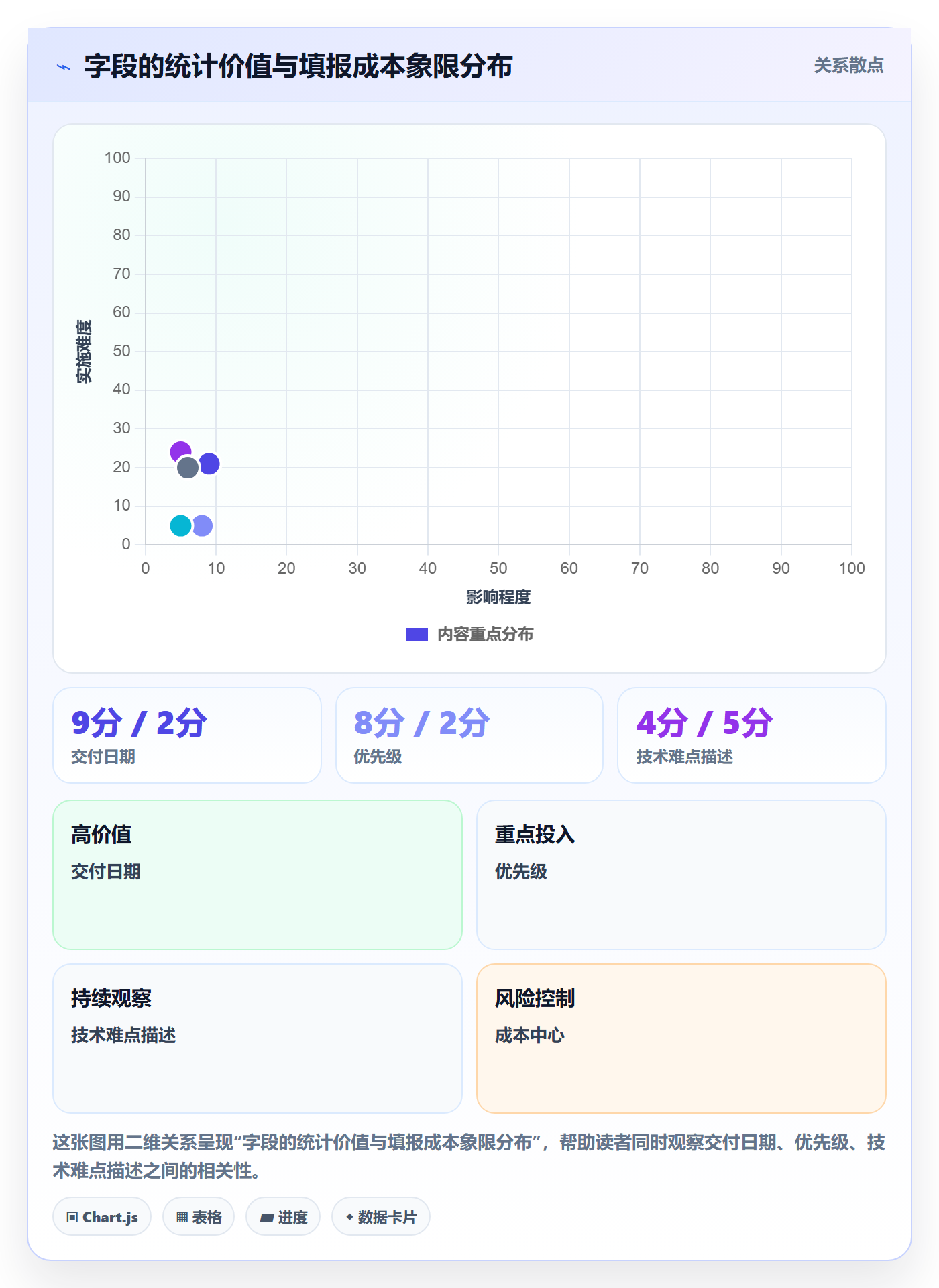The image size is (939, 1288).
Task: Select the 8分 / 2分 优先级 card
Action: coord(469,735)
